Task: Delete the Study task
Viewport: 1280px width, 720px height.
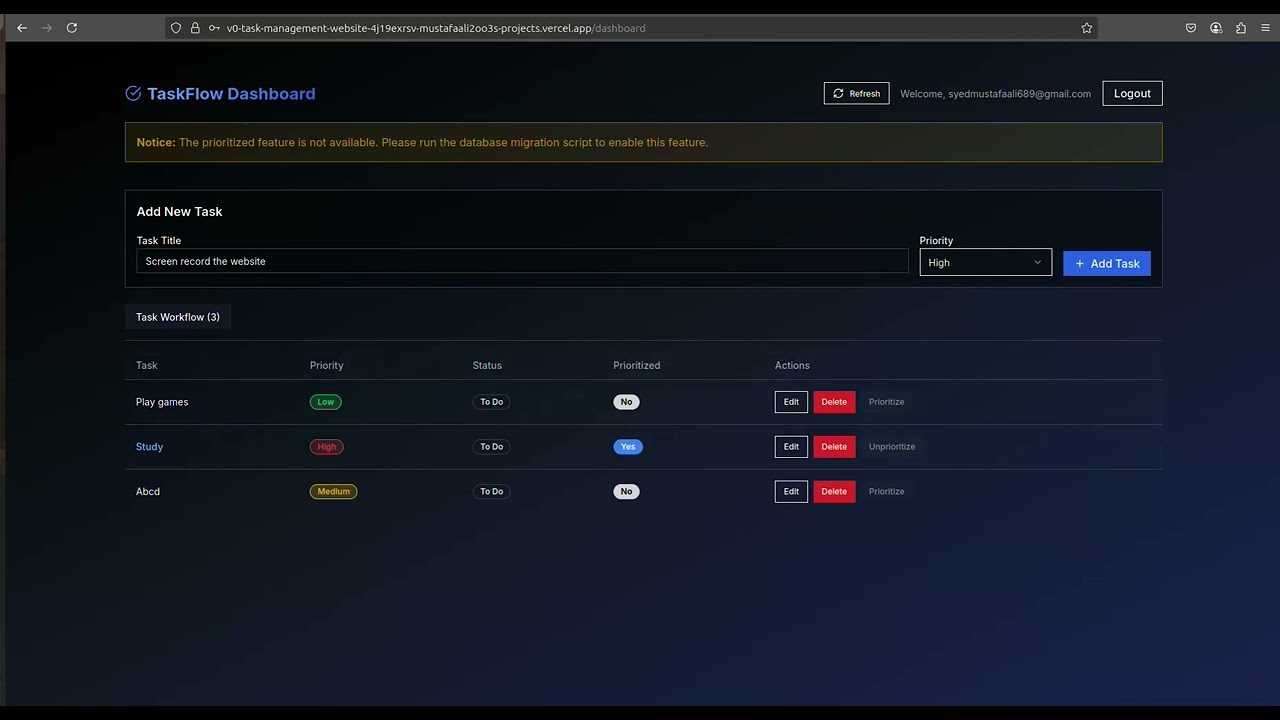Action: pyautogui.click(x=834, y=446)
